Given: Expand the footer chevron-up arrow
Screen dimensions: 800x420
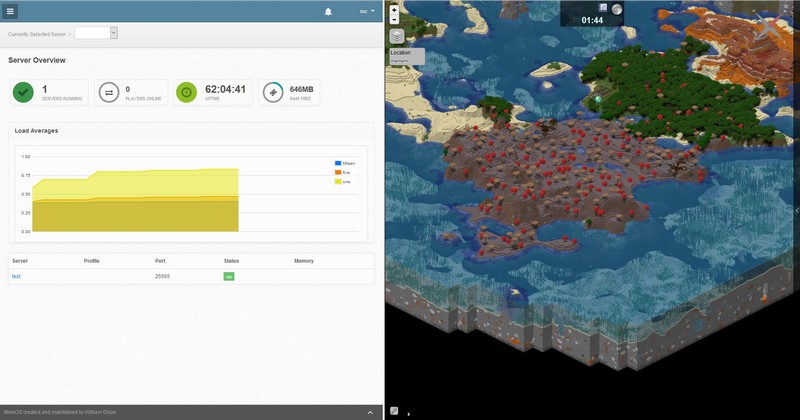Looking at the screenshot, I should (x=370, y=412).
